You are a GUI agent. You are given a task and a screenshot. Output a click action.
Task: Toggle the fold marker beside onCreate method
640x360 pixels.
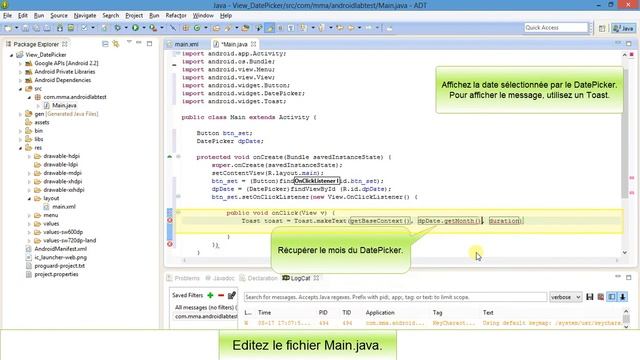[x=178, y=156]
